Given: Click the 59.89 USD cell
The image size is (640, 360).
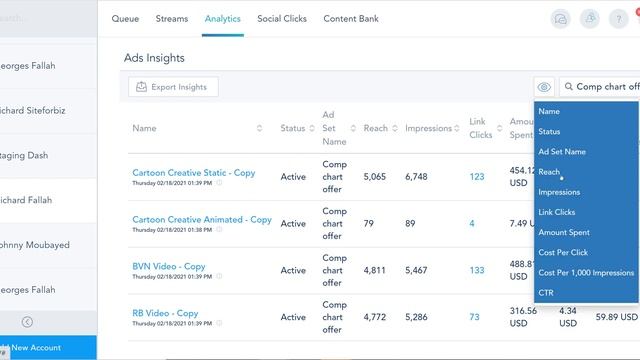Looking at the screenshot, I should pyautogui.click(x=616, y=317).
